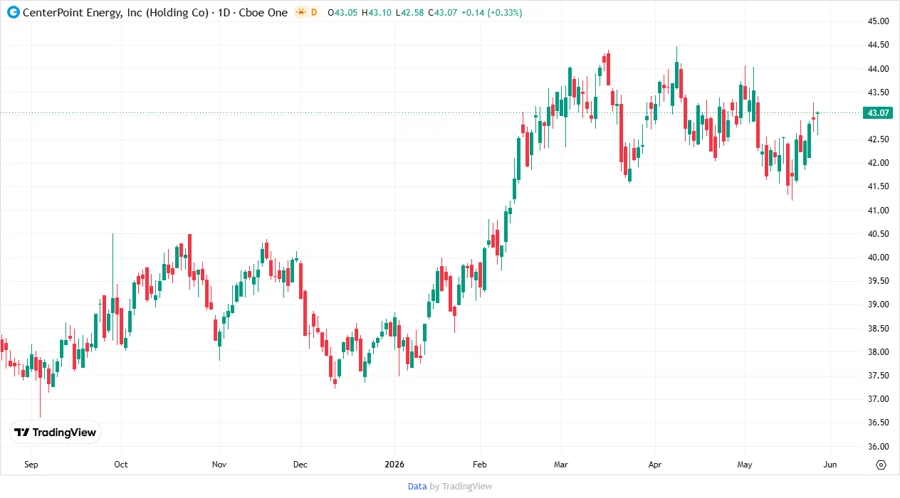Viewport: 900px width, 498px height.
Task: Click the Apr label on time axis
Action: click(655, 465)
